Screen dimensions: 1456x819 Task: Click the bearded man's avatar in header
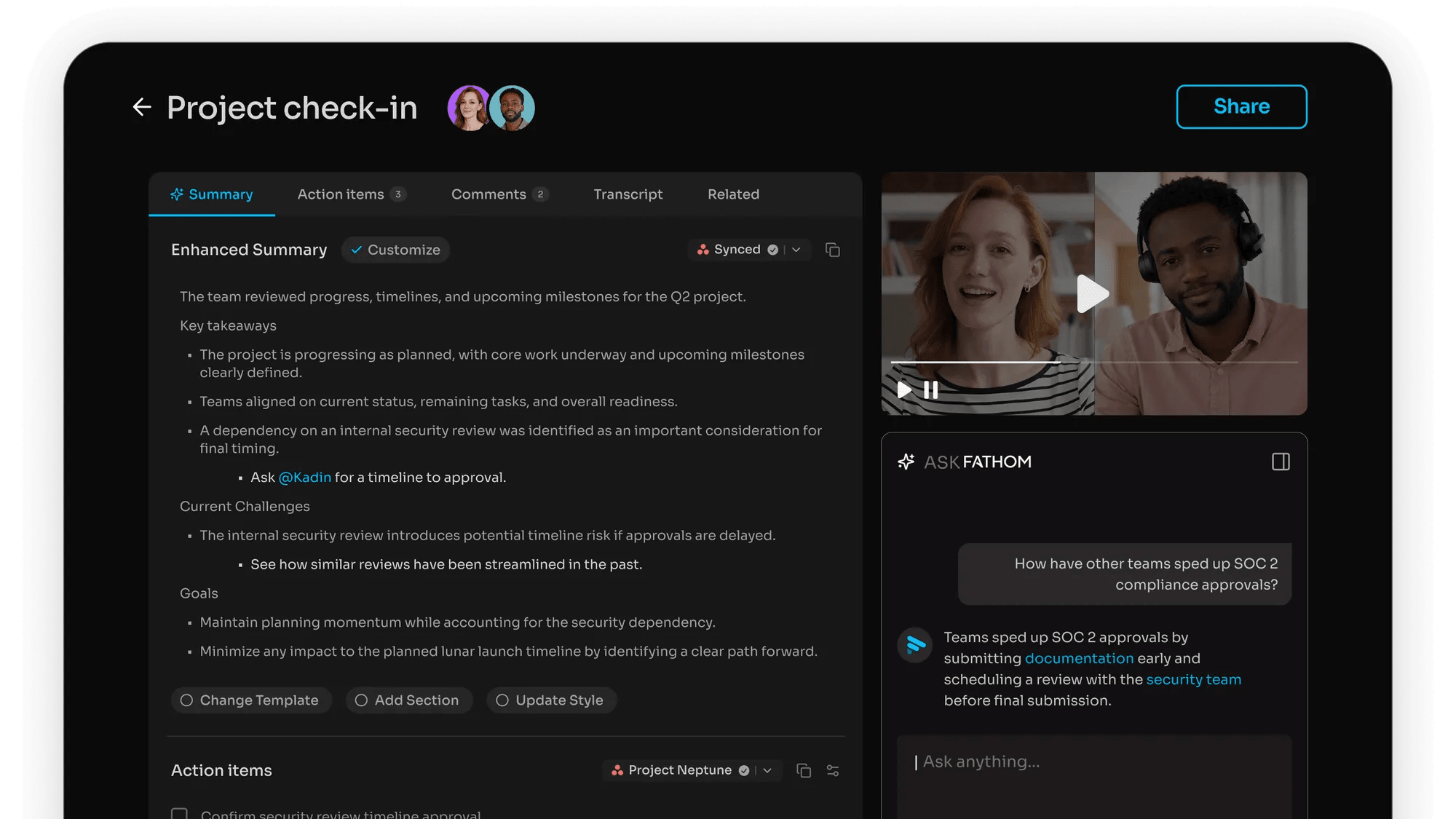point(513,108)
